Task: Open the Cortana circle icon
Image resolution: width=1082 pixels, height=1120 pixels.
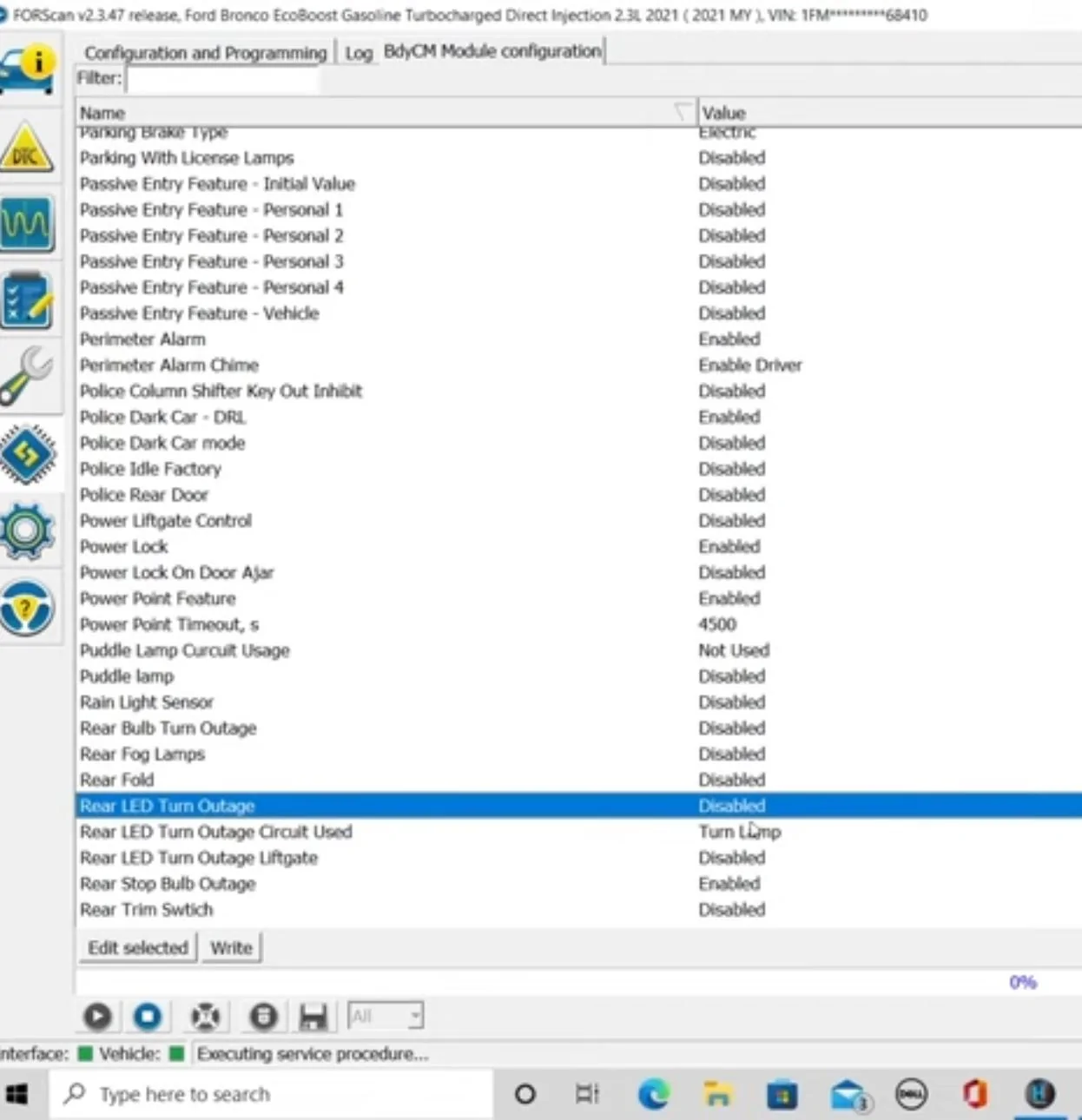Action: coord(525,1094)
